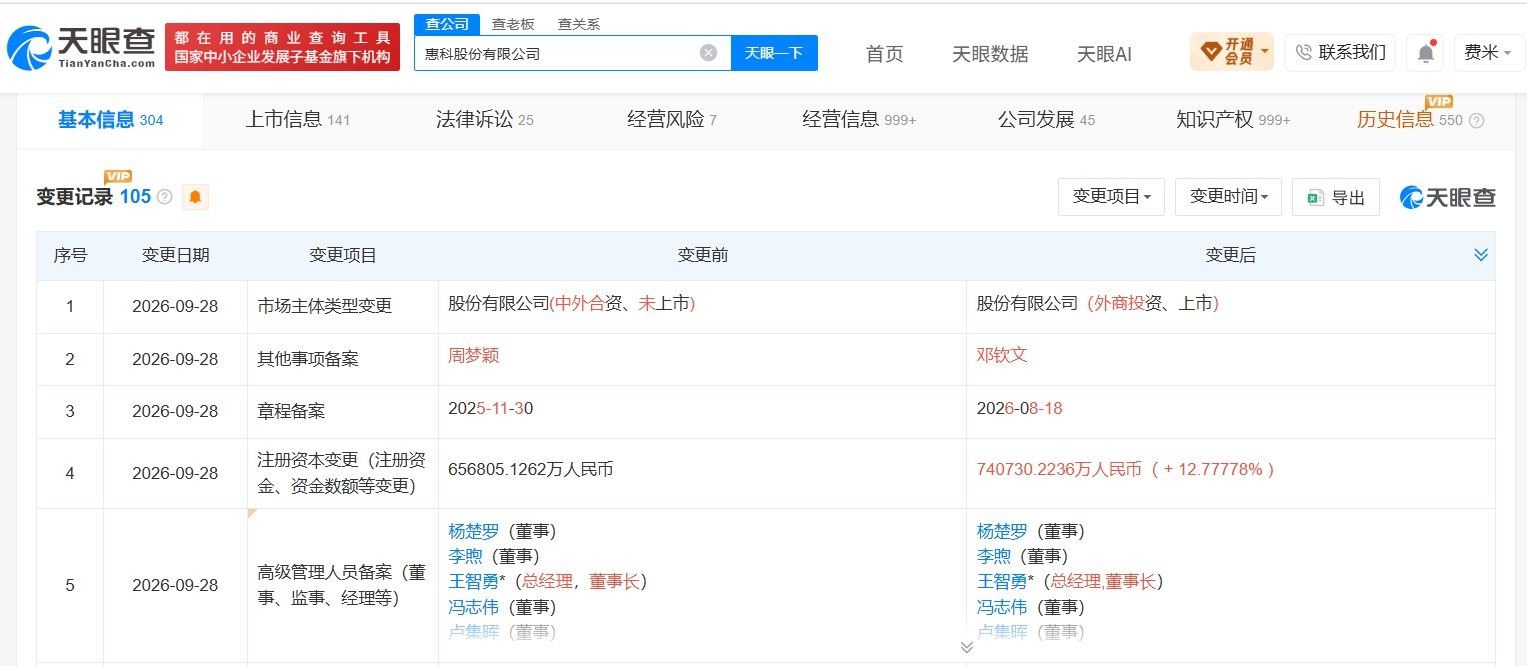The width and height of the screenshot is (1527, 666).
Task: Select the 经营信息 tab
Action: (x=858, y=120)
